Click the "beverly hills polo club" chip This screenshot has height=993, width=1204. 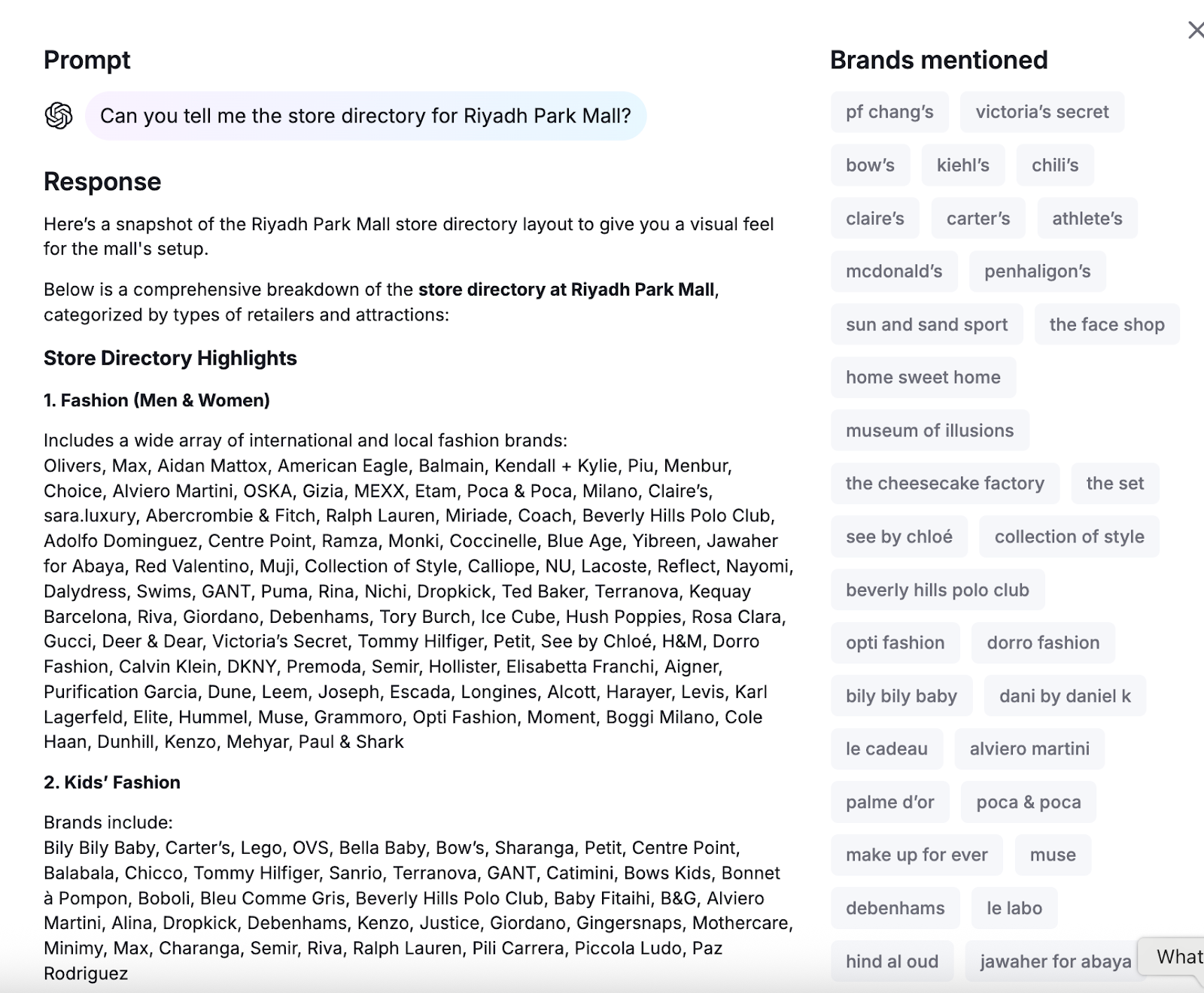937,590
